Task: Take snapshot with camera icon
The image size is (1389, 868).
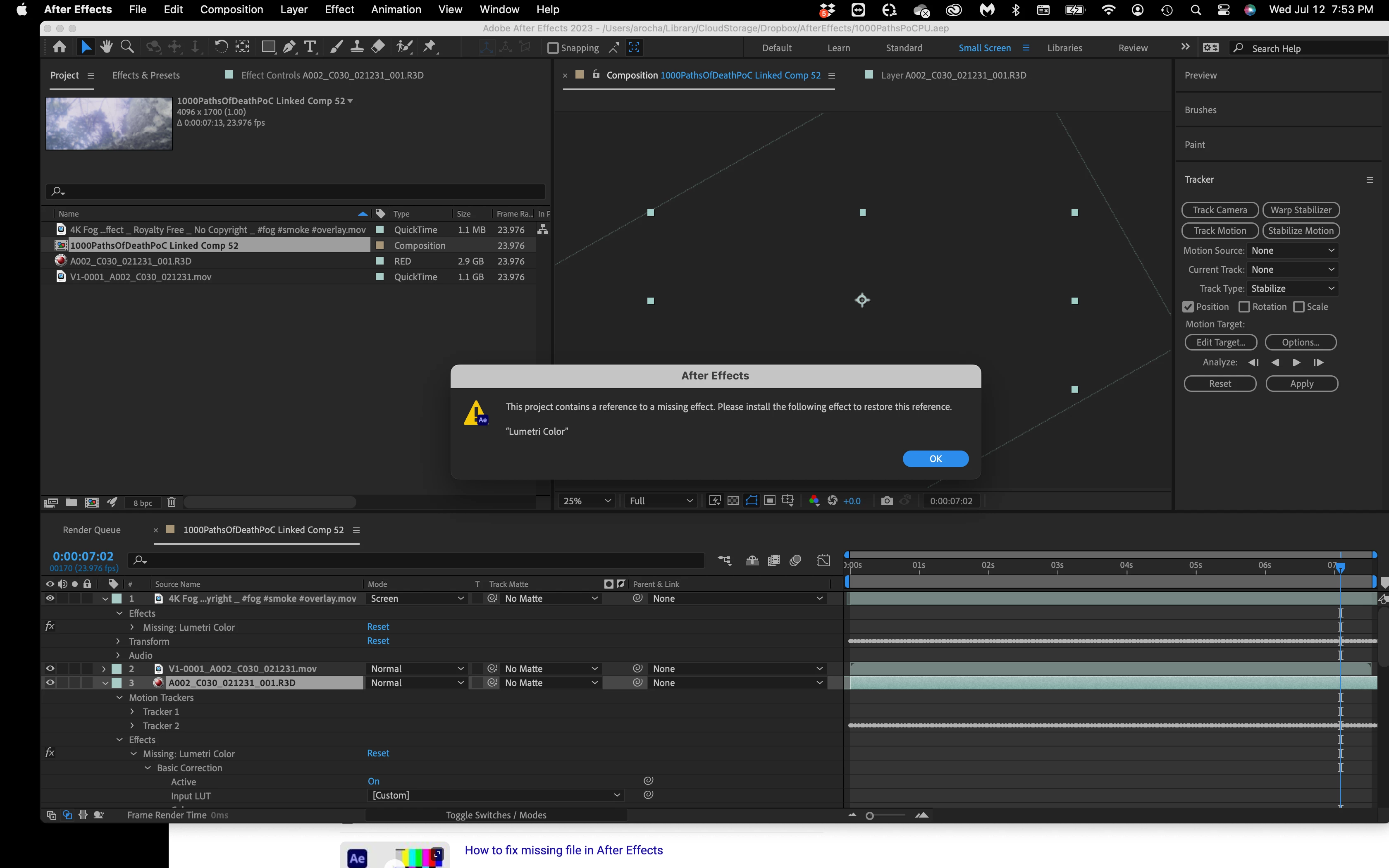Action: click(x=887, y=501)
